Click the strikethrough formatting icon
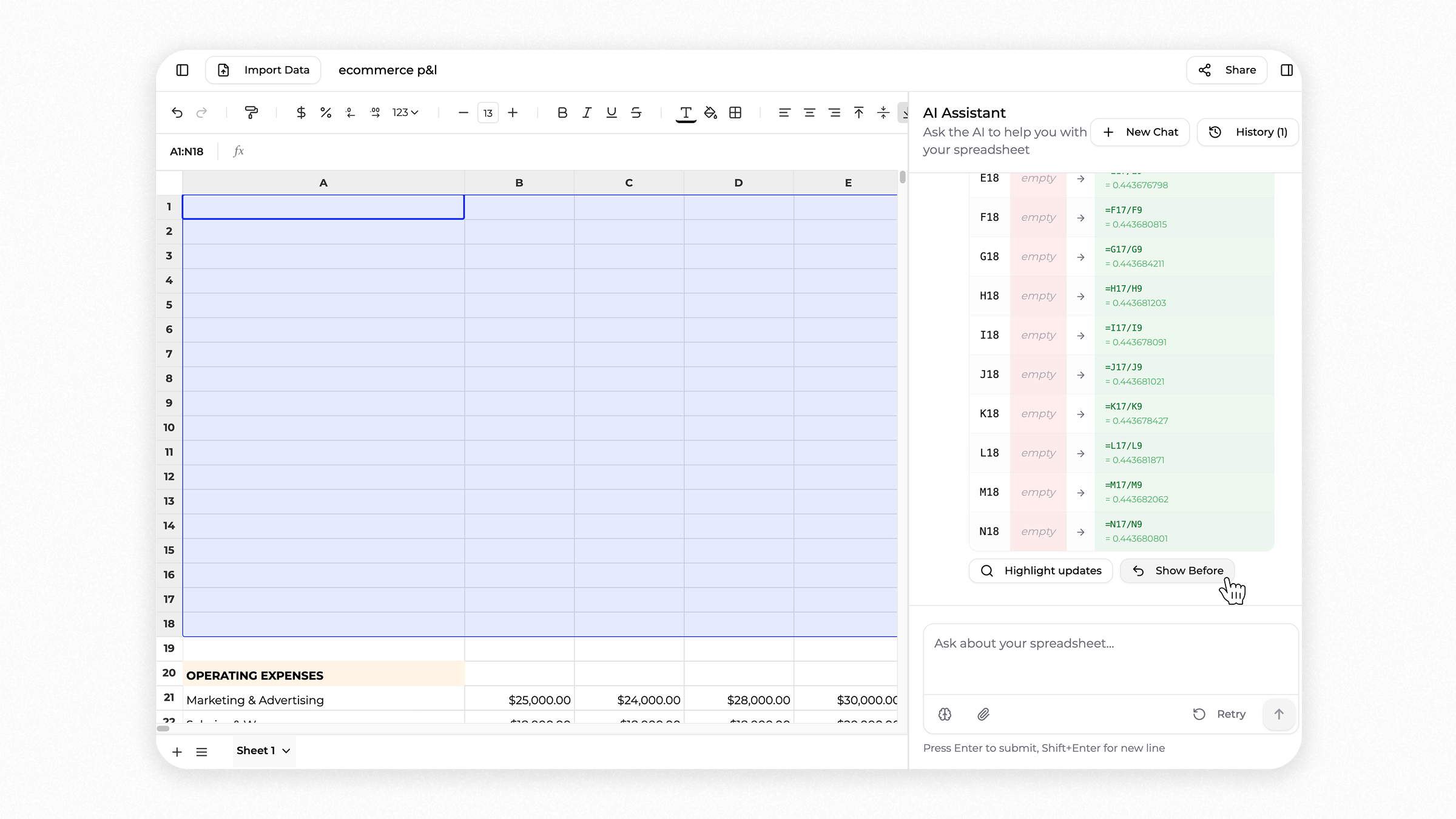Viewport: 1456px width, 819px height. (636, 112)
